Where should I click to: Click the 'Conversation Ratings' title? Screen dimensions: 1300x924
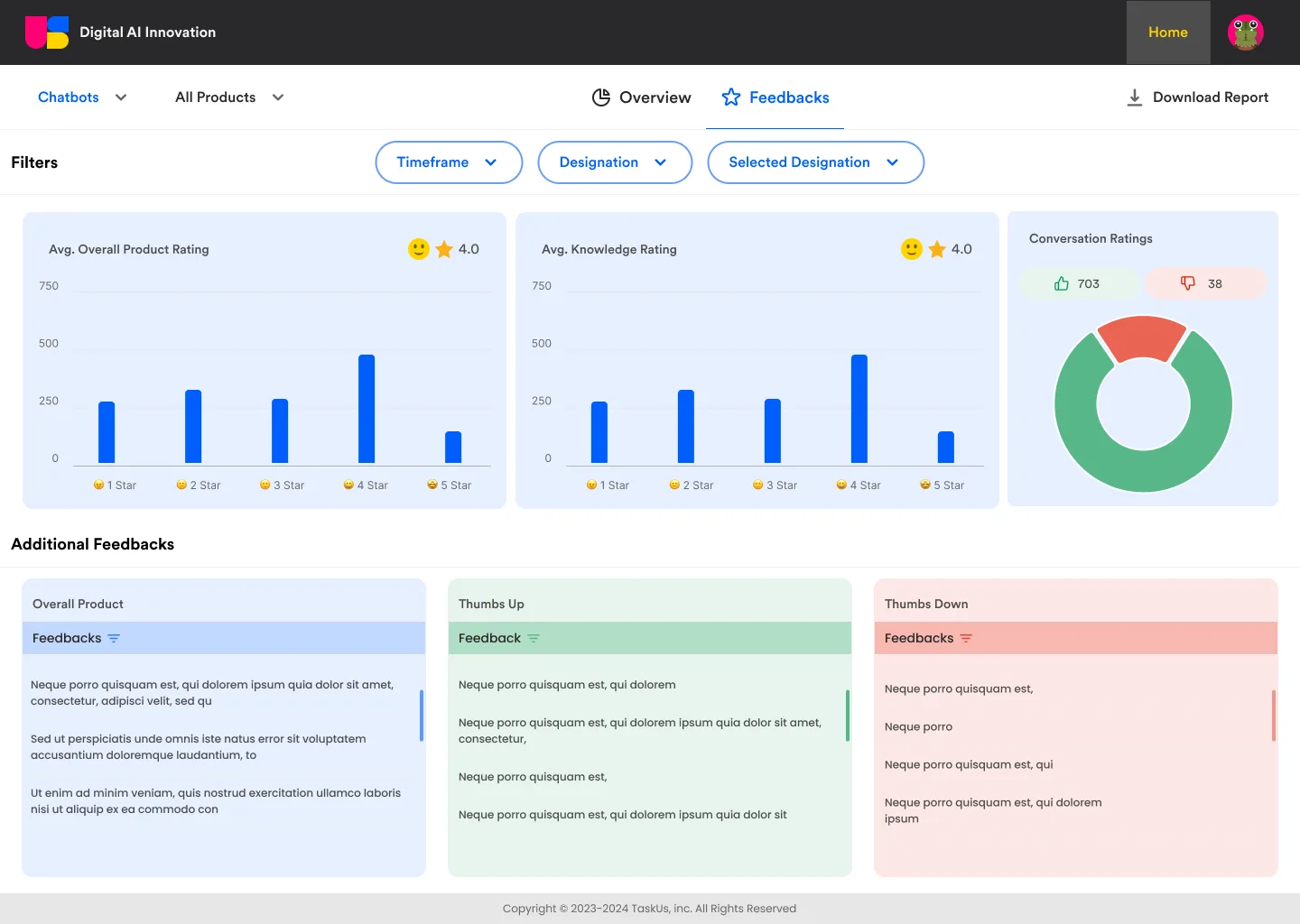[1091, 238]
